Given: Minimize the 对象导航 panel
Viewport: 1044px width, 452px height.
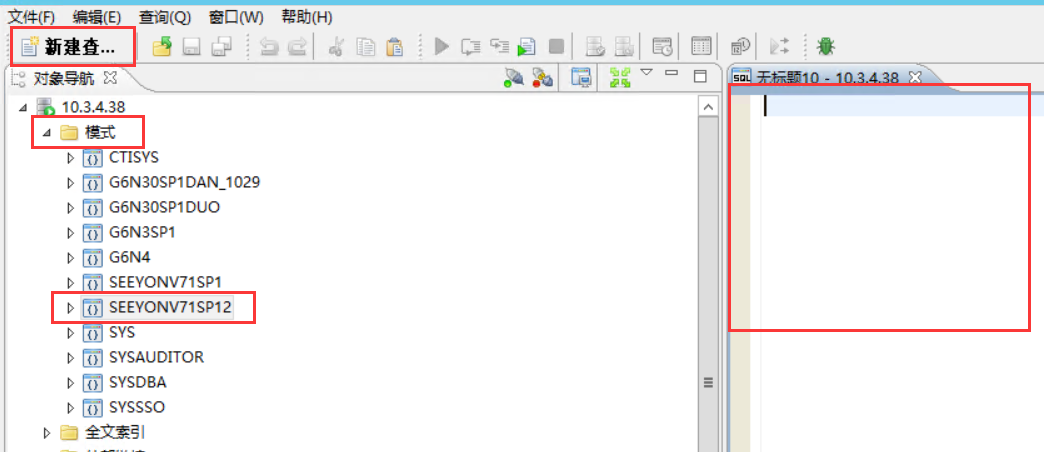Looking at the screenshot, I should pos(672,73).
